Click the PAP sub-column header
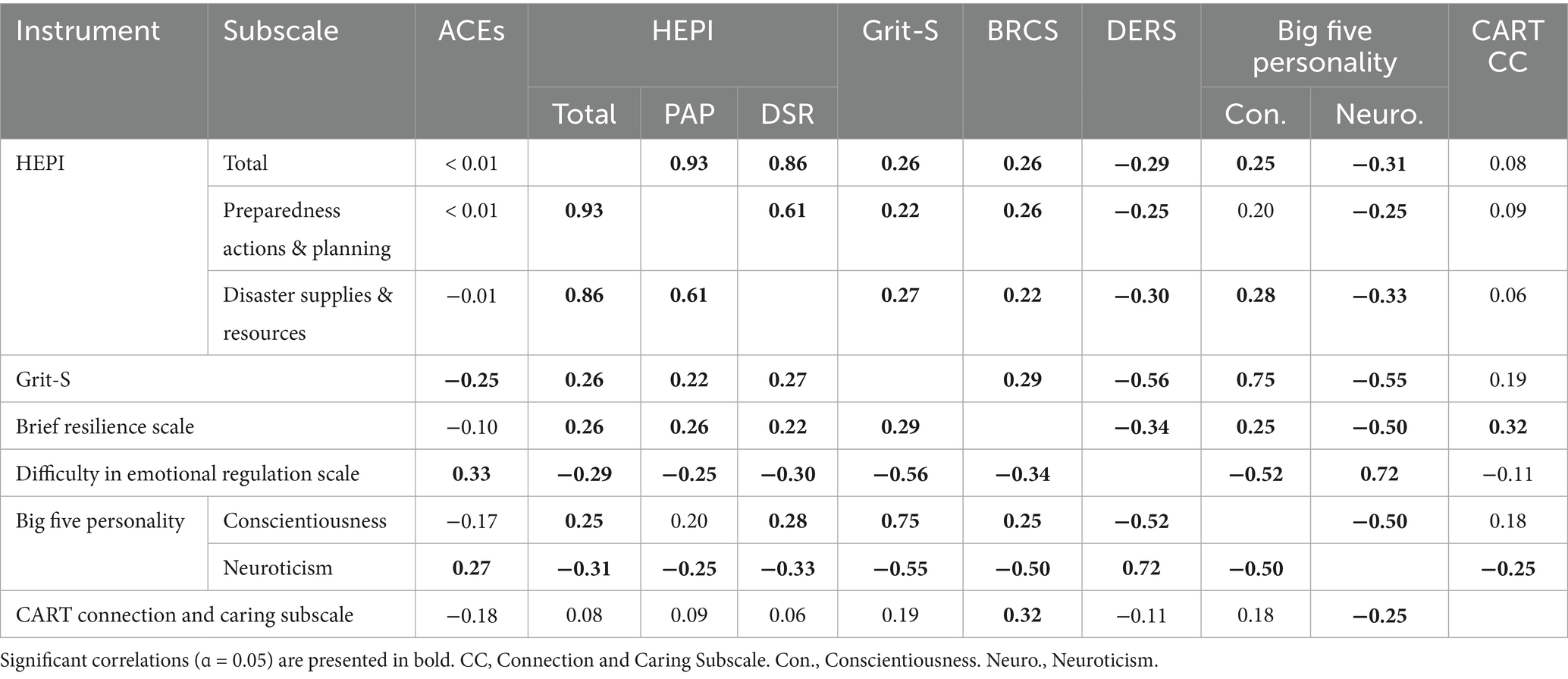Image resolution: width=1568 pixels, height=679 pixels. coord(688,114)
